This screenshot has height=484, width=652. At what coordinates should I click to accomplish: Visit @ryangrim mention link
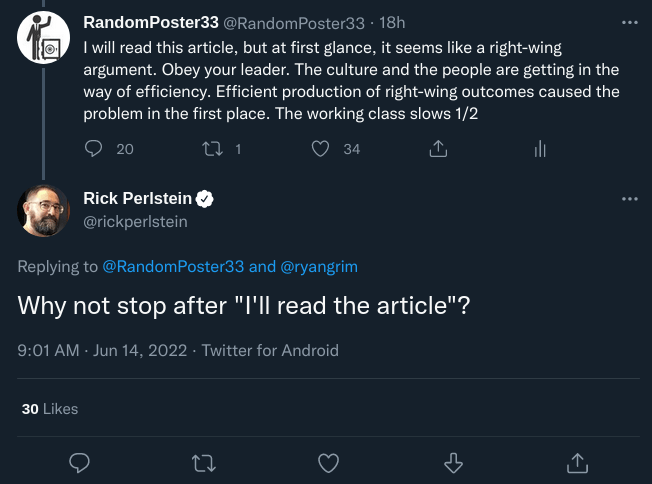coord(328,266)
